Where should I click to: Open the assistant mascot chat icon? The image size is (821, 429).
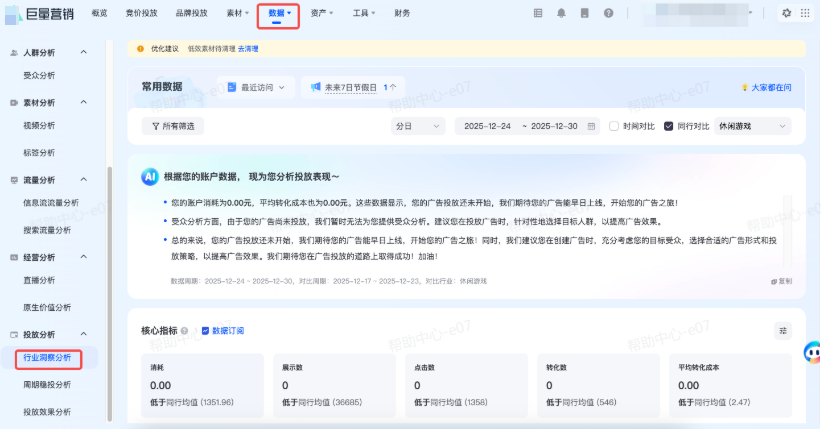[812, 353]
